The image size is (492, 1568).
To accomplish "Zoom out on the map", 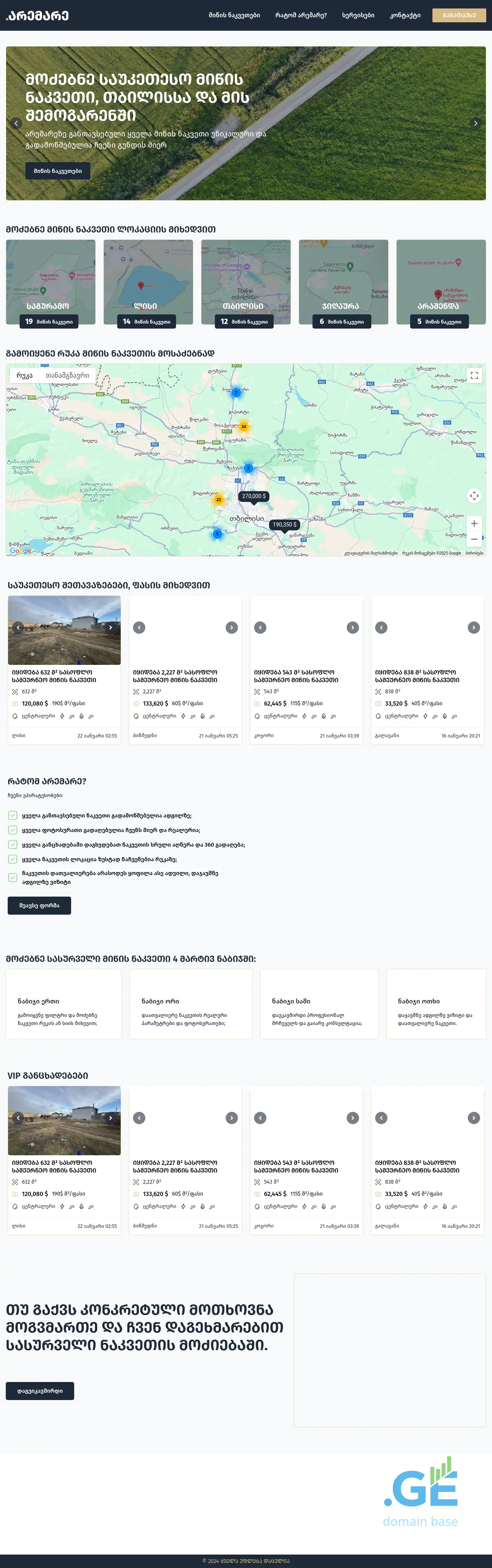I will [x=474, y=539].
